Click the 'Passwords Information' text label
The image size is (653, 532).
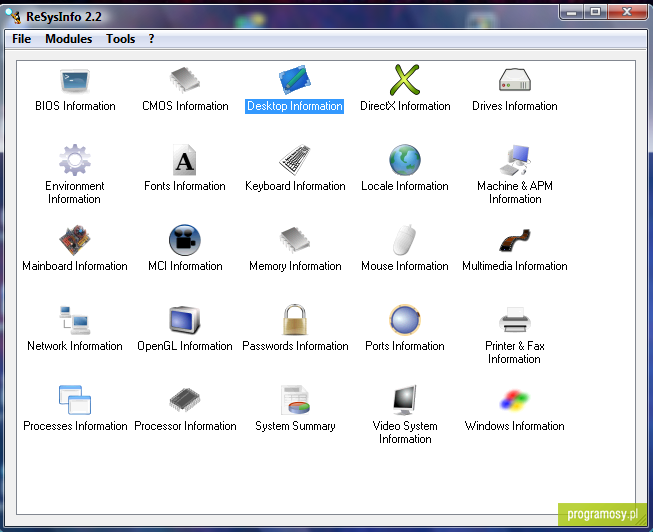click(x=295, y=346)
